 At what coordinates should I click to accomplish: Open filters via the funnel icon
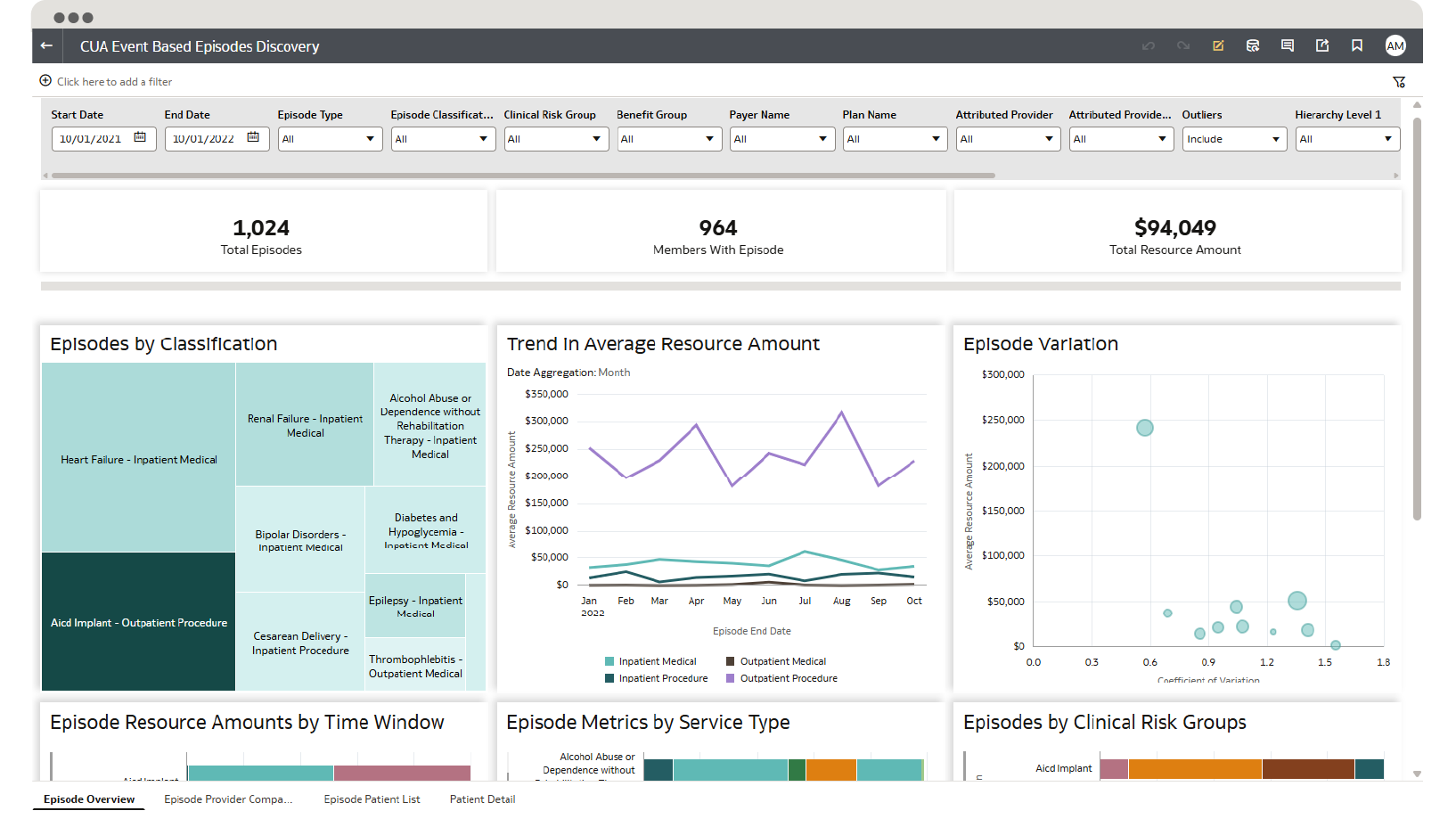[1399, 81]
